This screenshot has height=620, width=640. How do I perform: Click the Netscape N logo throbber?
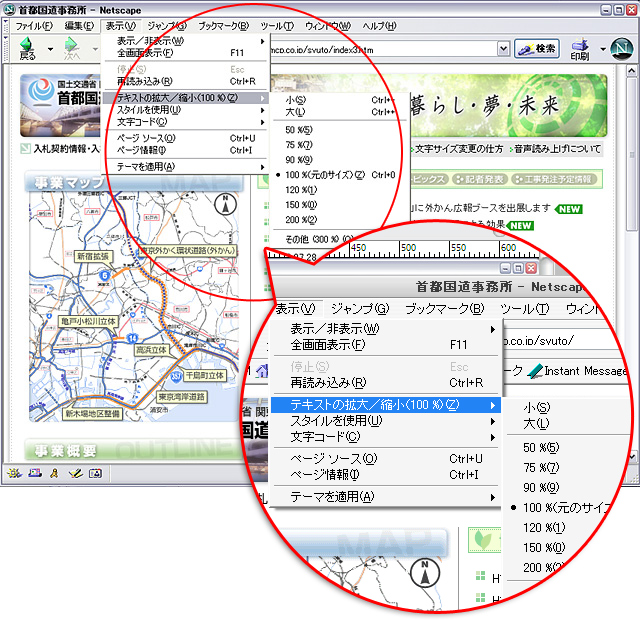point(622,48)
